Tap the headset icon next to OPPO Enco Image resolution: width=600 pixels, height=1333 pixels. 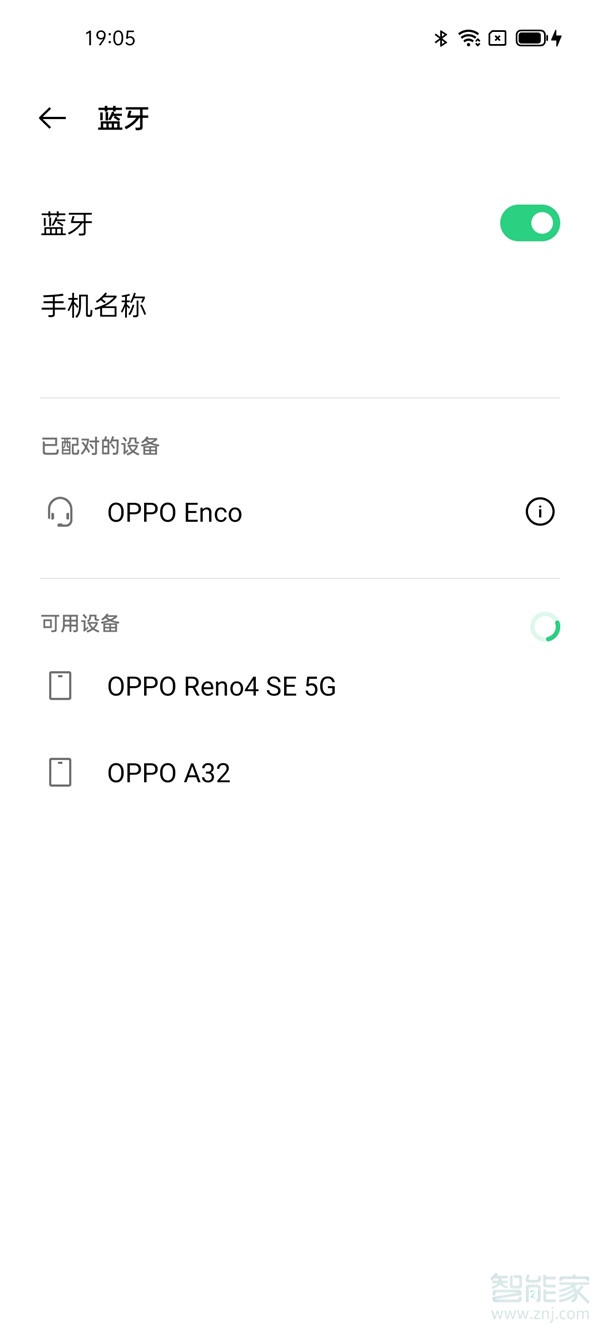60,512
